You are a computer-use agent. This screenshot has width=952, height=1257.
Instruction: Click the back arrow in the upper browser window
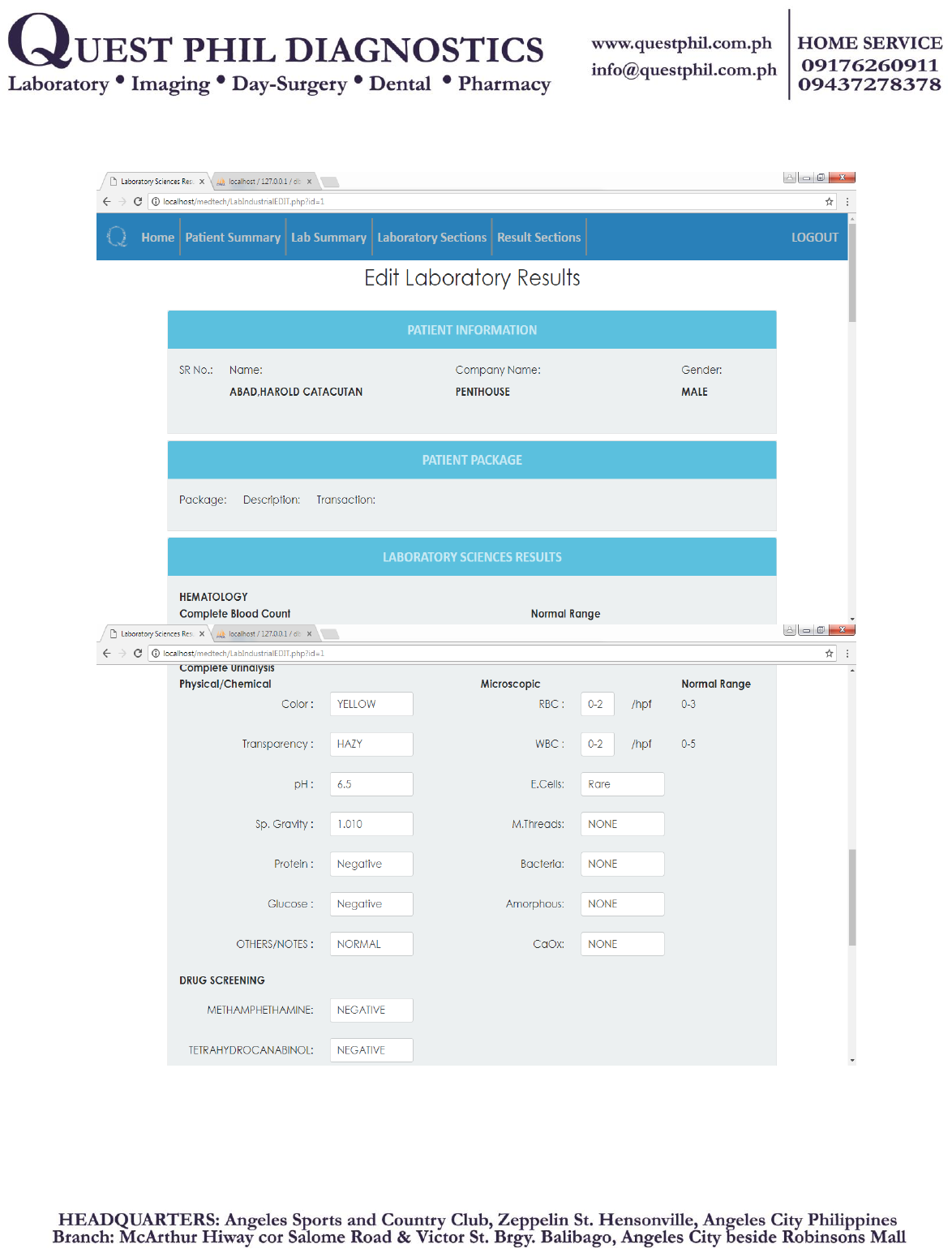point(106,202)
